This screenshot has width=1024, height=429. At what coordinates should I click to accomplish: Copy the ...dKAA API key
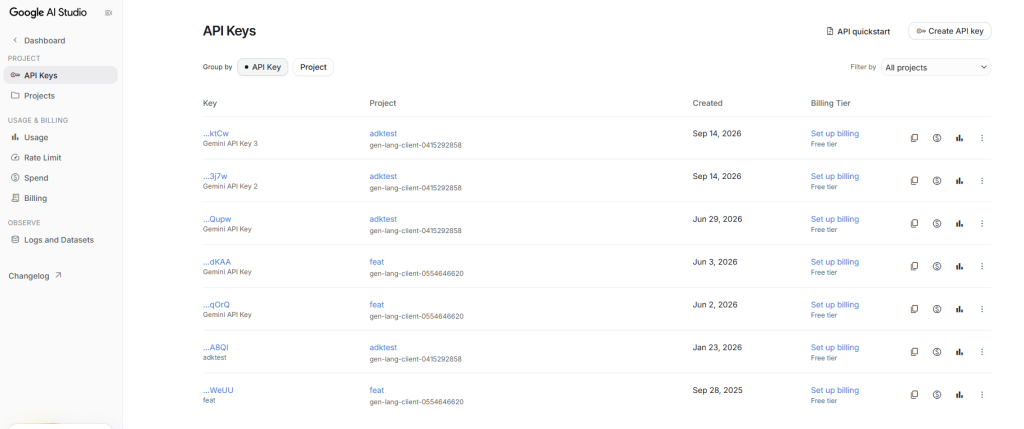click(x=914, y=266)
